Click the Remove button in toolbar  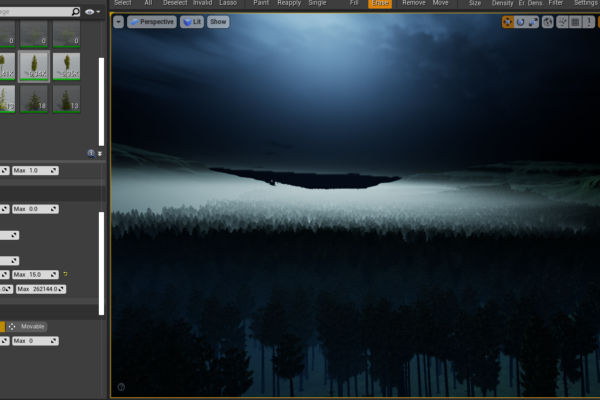click(414, 3)
